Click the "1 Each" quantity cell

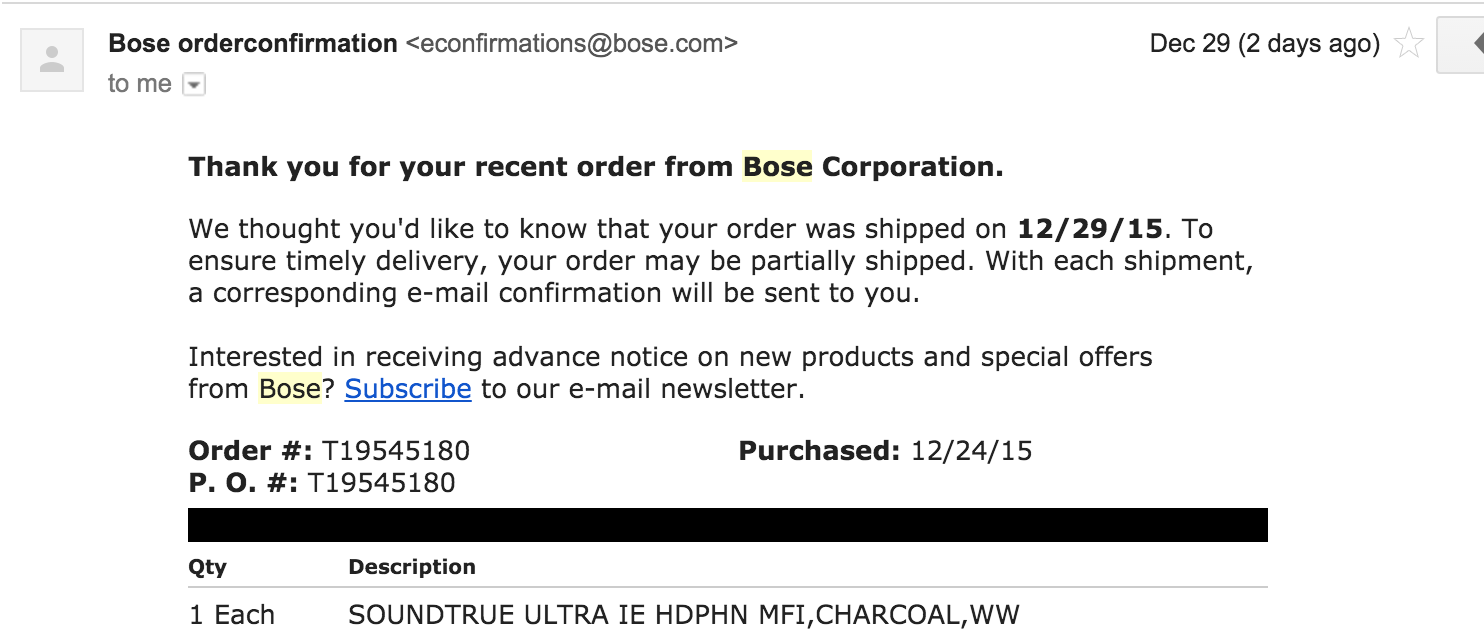click(232, 615)
